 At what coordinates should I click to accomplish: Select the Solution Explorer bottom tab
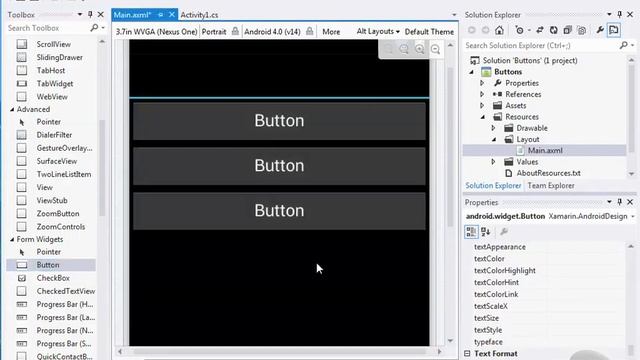pos(493,186)
